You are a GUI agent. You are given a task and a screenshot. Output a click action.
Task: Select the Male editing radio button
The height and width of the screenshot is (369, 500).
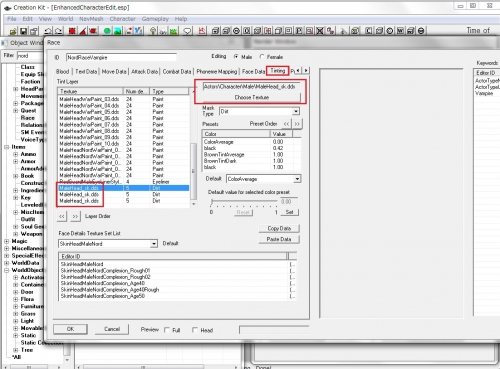236,57
